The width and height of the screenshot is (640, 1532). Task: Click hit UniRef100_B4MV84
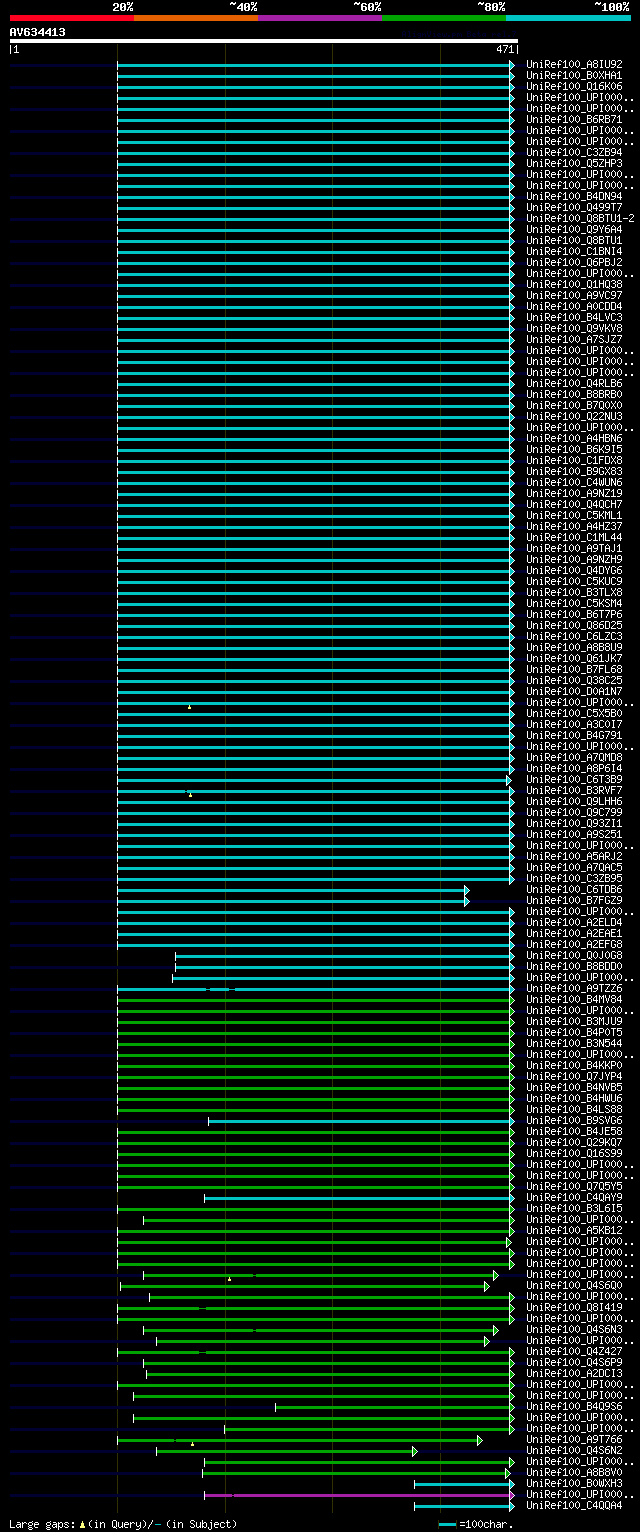[574, 999]
